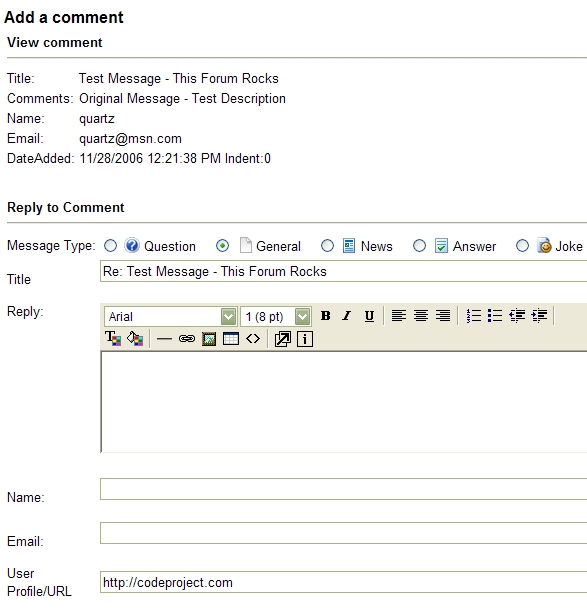Focus the Email text field
Image resolution: width=587 pixels, height=616 pixels.
(343, 533)
